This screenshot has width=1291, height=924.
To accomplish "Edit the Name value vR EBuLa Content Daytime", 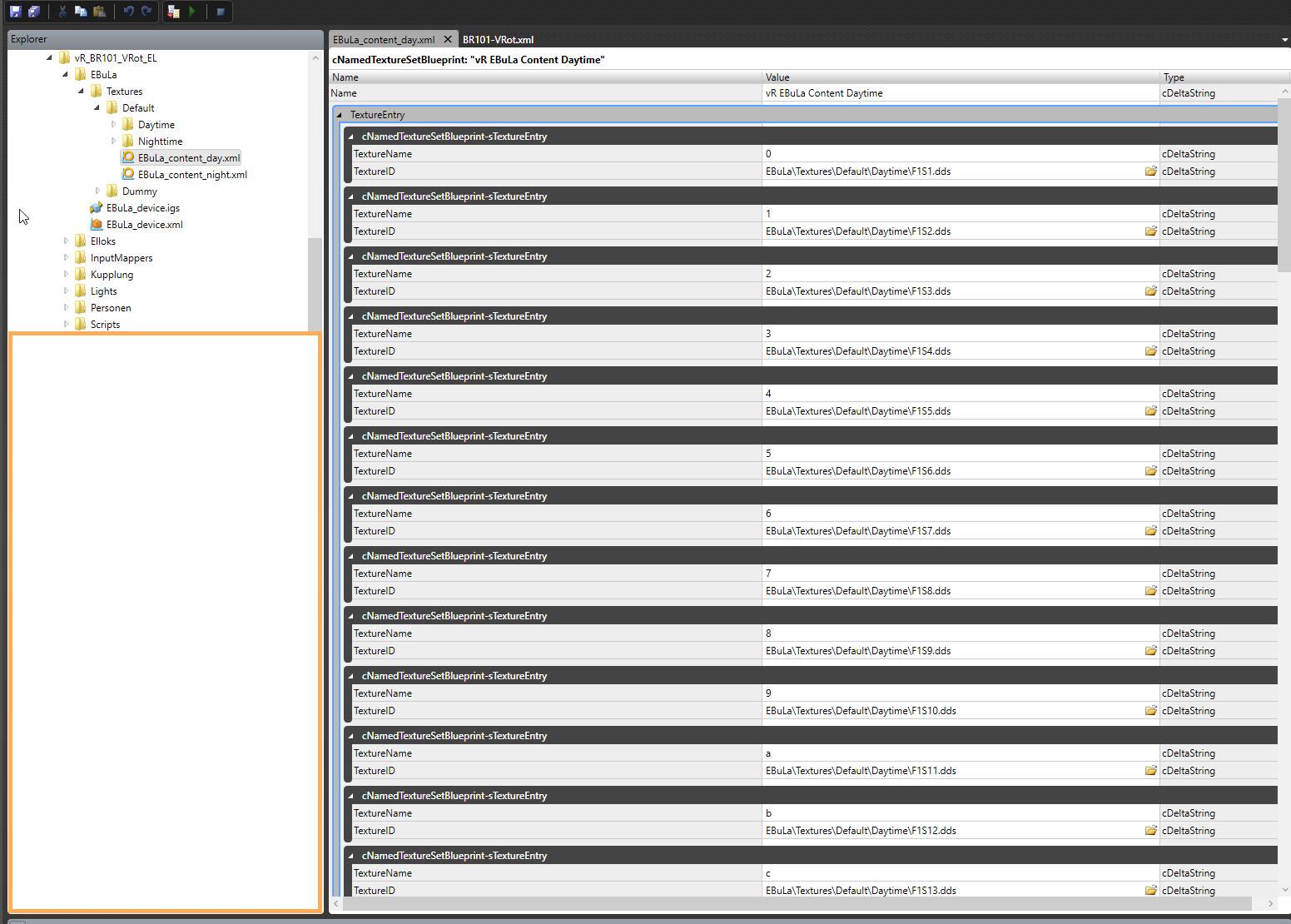I will pos(961,93).
